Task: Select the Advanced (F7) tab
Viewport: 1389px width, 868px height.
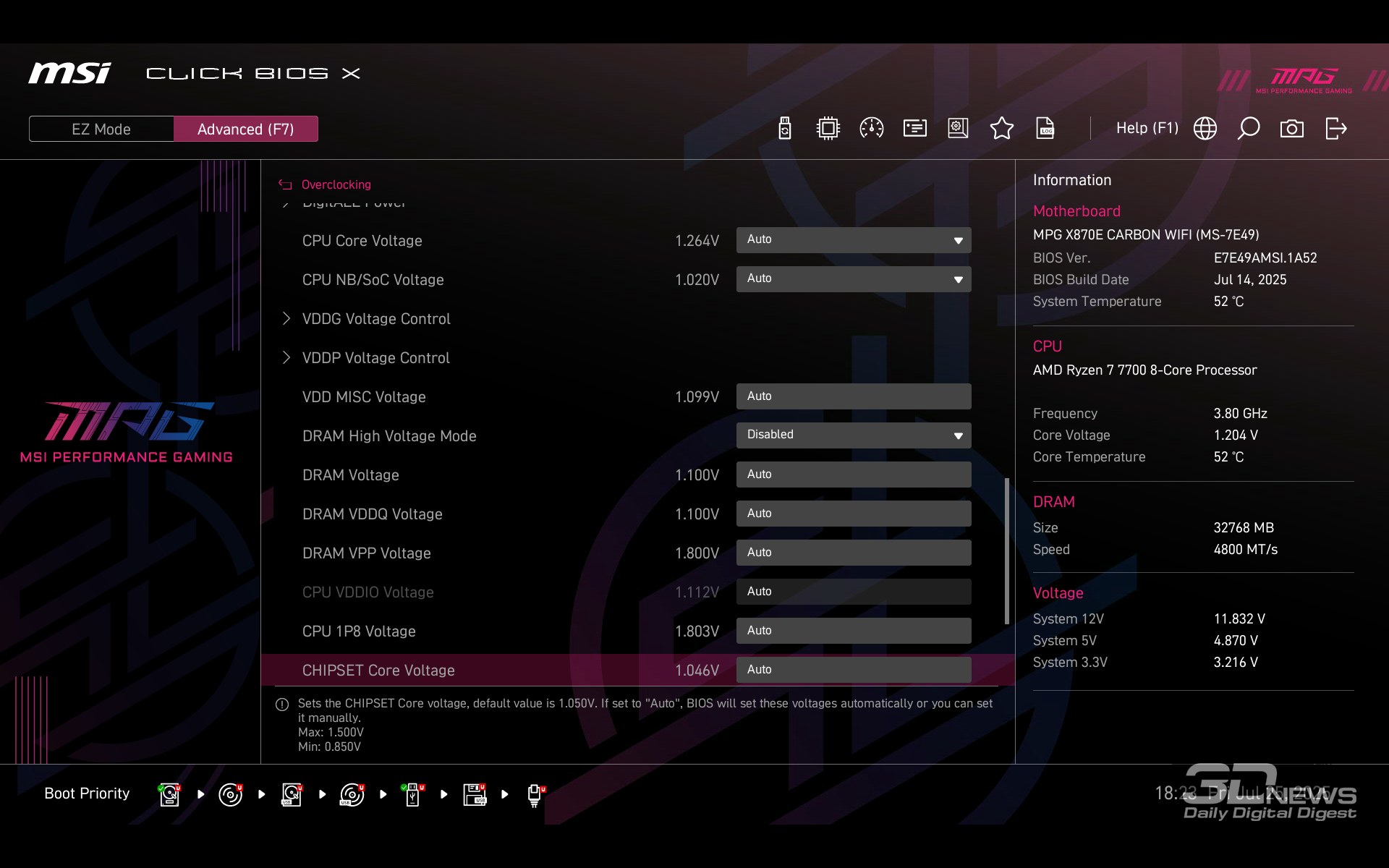Action: pos(246,129)
